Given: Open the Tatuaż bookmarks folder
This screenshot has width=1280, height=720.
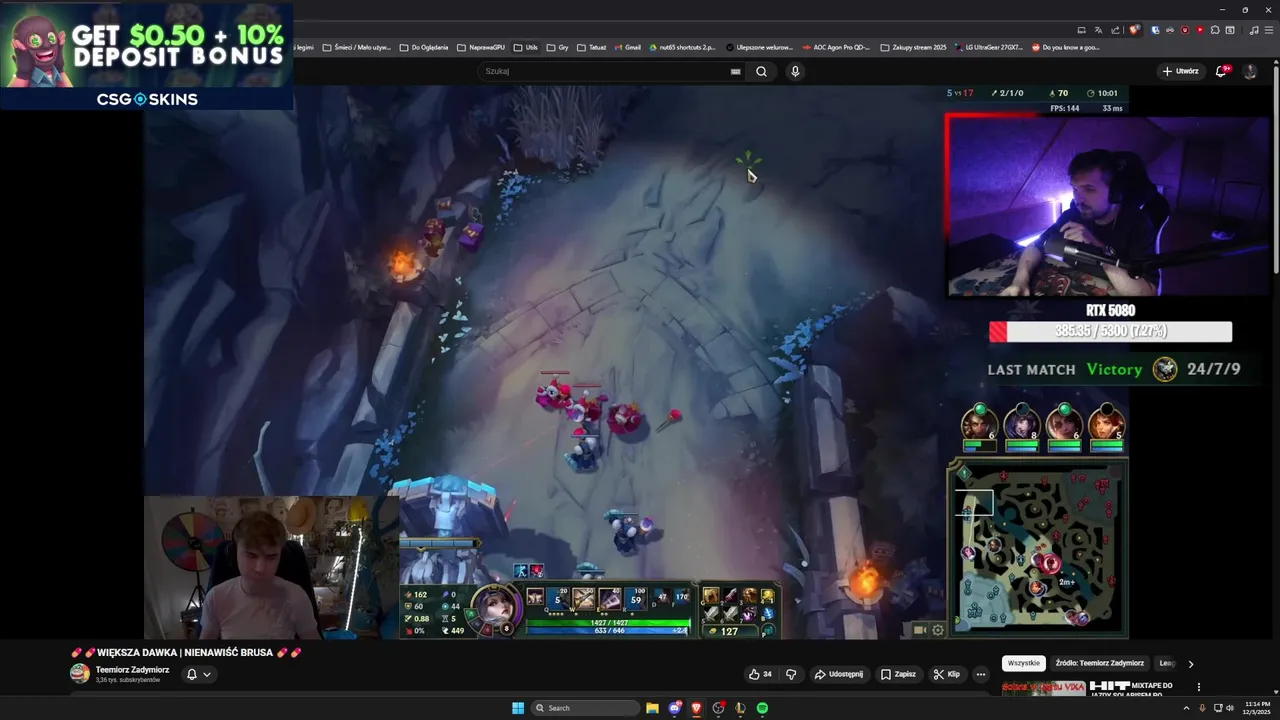Looking at the screenshot, I should [x=591, y=47].
